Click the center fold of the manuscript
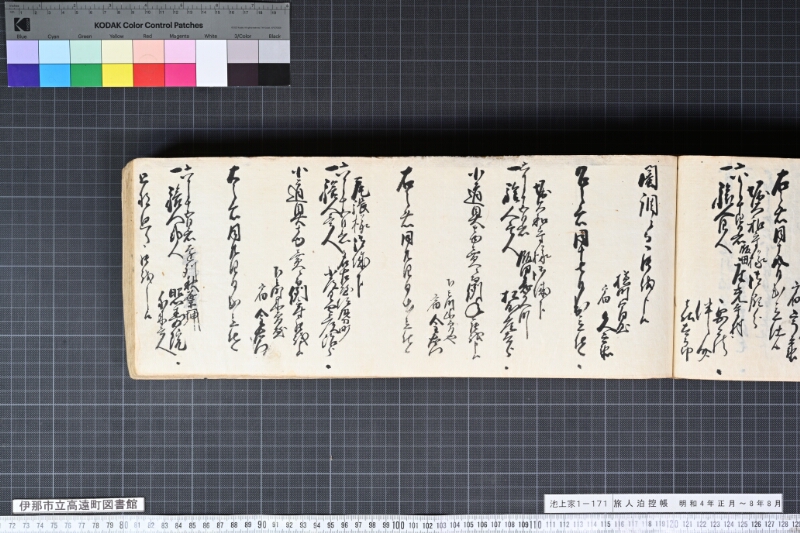 point(676,267)
